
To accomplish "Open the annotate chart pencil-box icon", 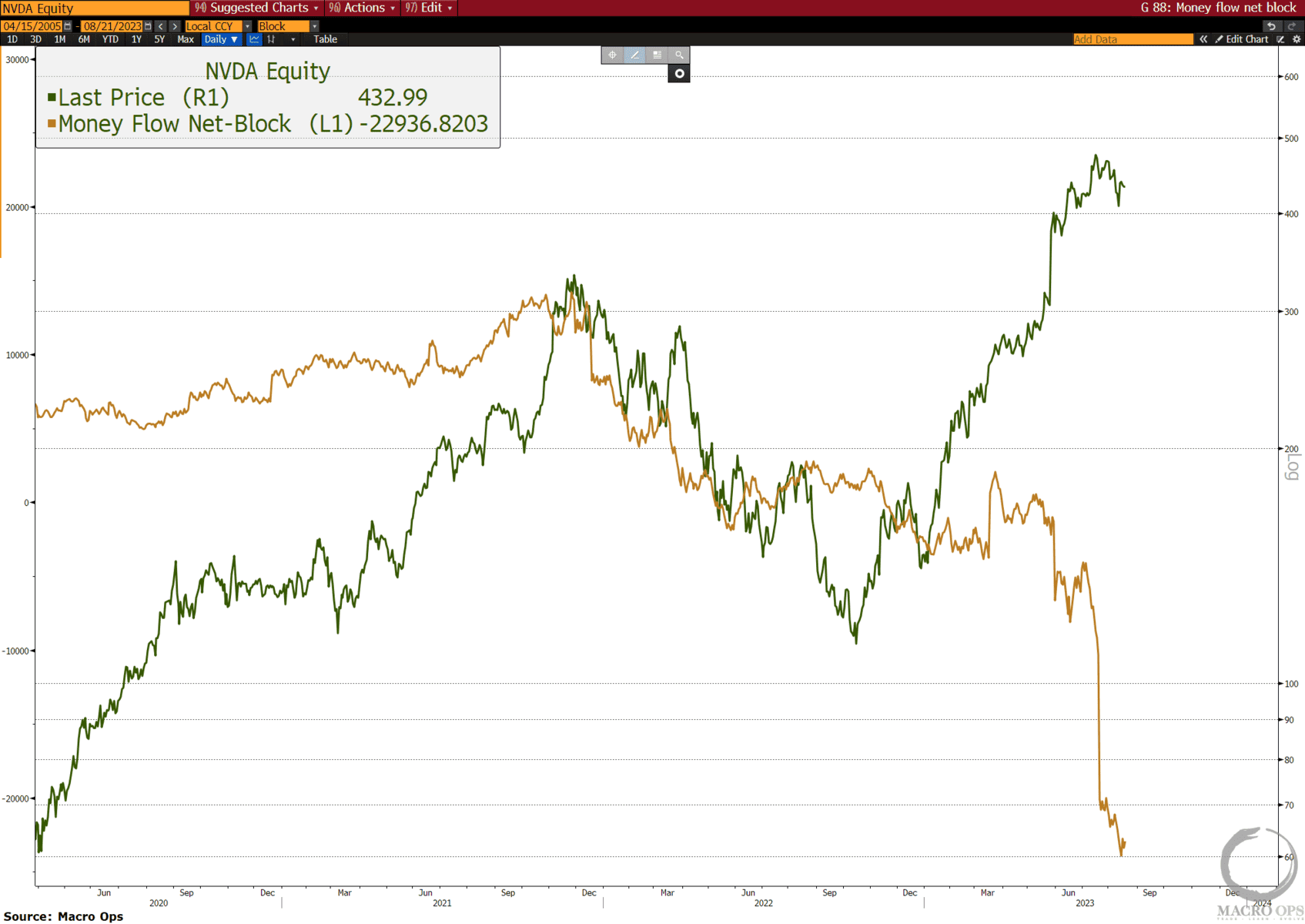I will point(1281,39).
